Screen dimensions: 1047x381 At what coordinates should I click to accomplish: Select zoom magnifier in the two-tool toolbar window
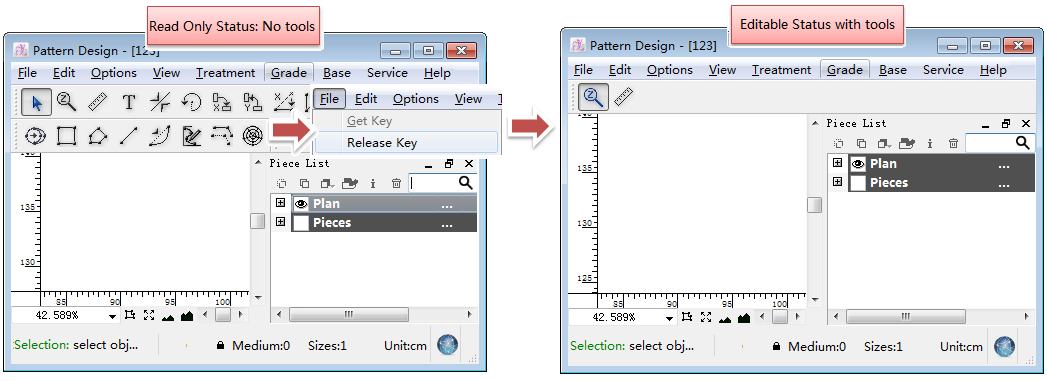pos(593,97)
